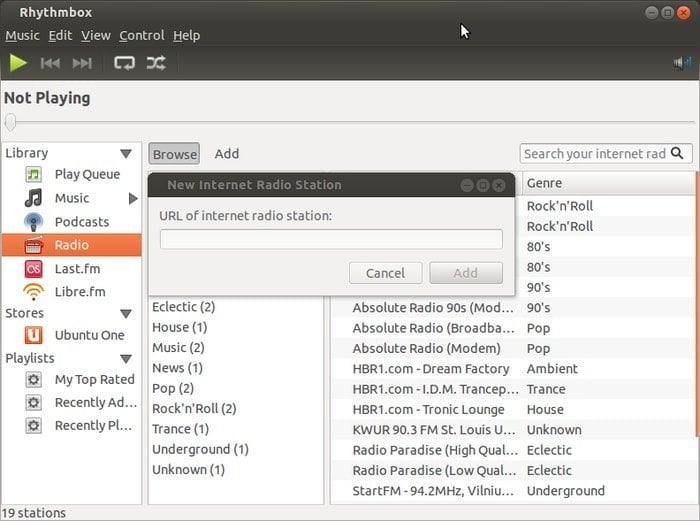
Task: Collapse the Playlists section
Action: [126, 359]
